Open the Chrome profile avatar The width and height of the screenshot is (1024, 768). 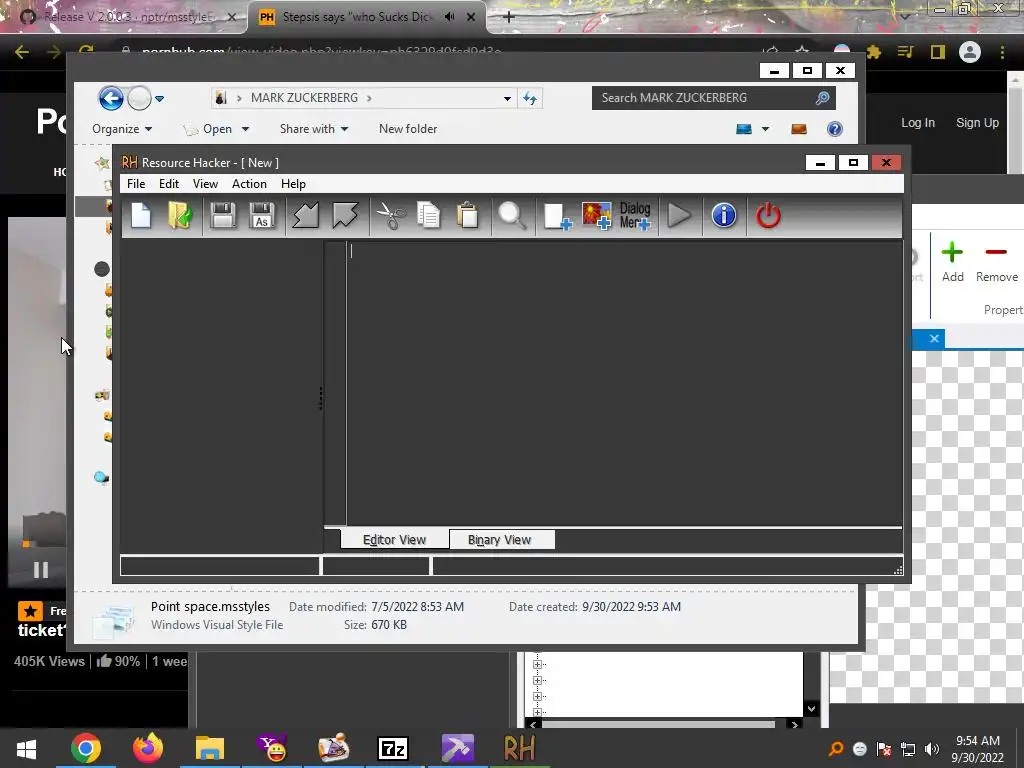click(970, 52)
